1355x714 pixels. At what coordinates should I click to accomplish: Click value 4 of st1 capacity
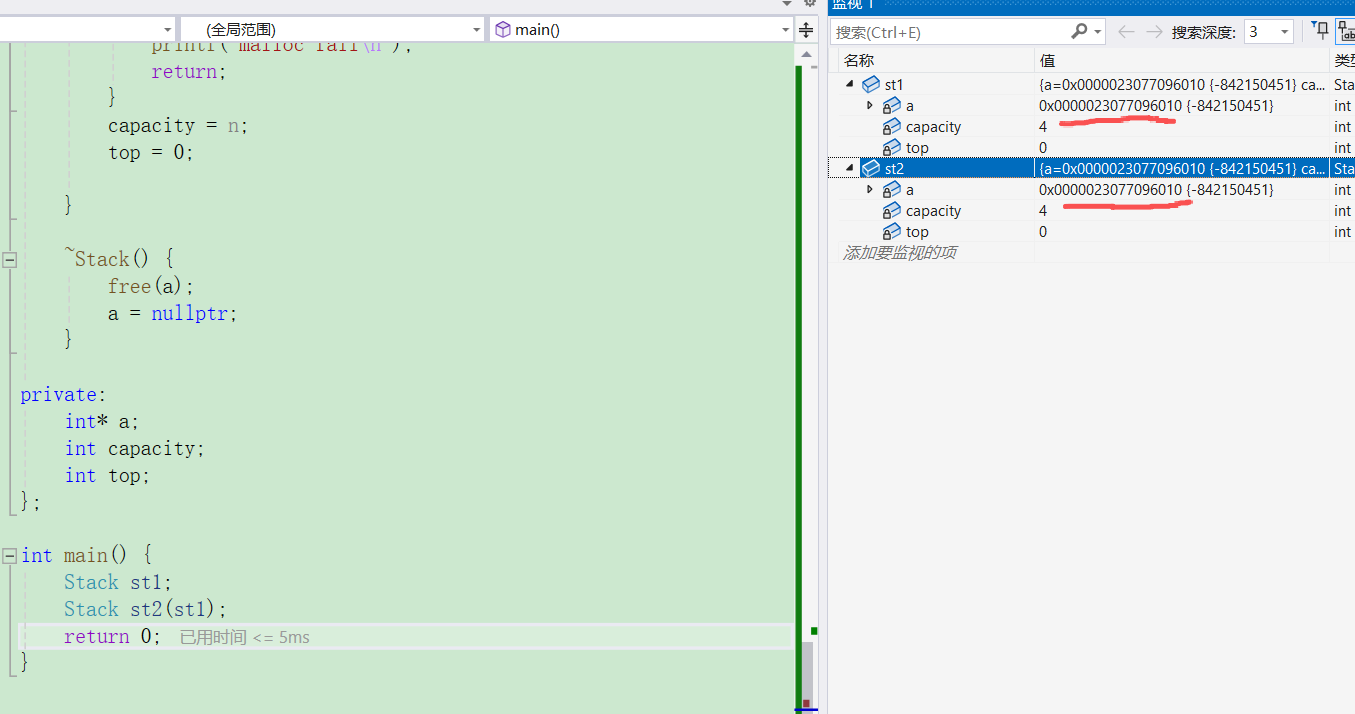coord(1043,127)
